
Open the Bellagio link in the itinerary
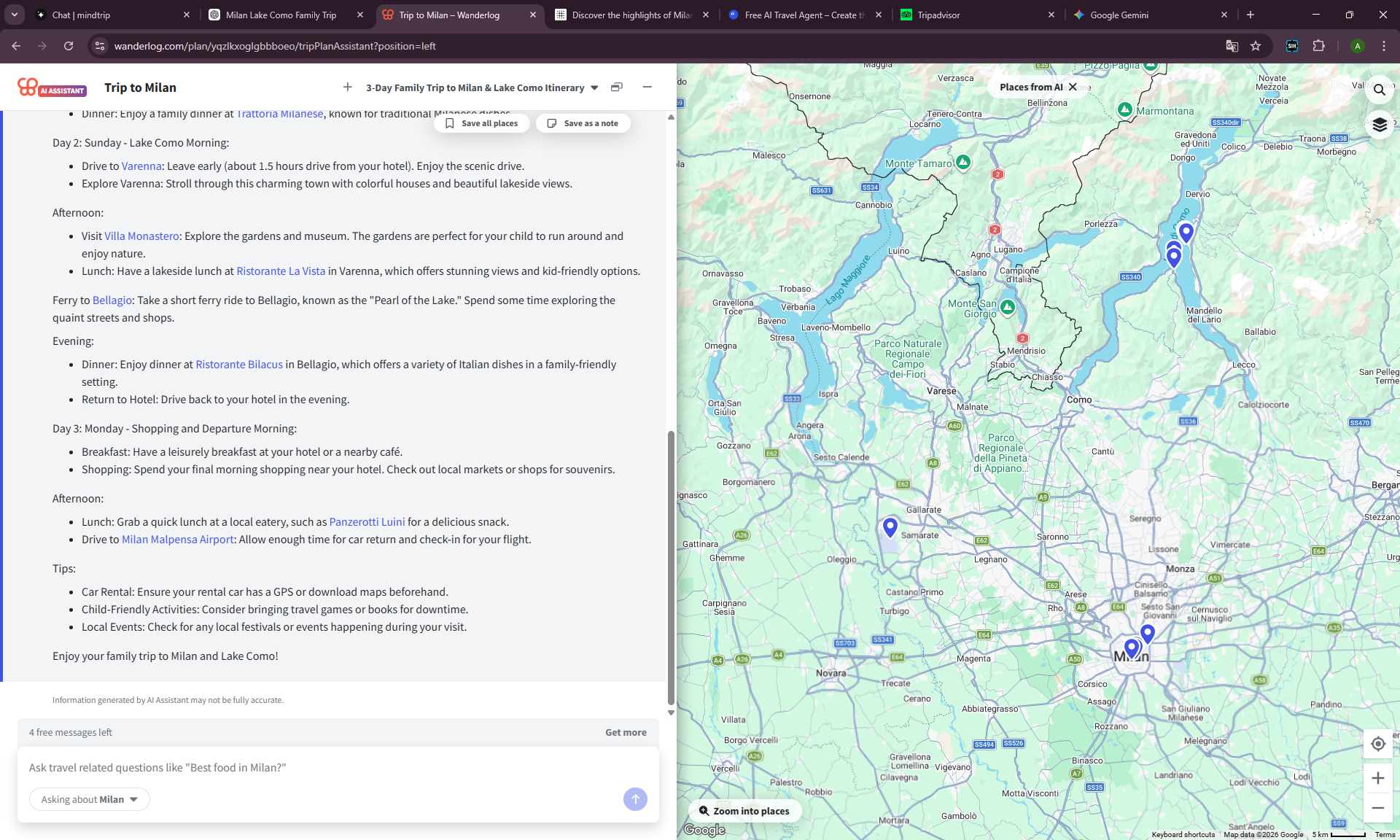tap(111, 300)
